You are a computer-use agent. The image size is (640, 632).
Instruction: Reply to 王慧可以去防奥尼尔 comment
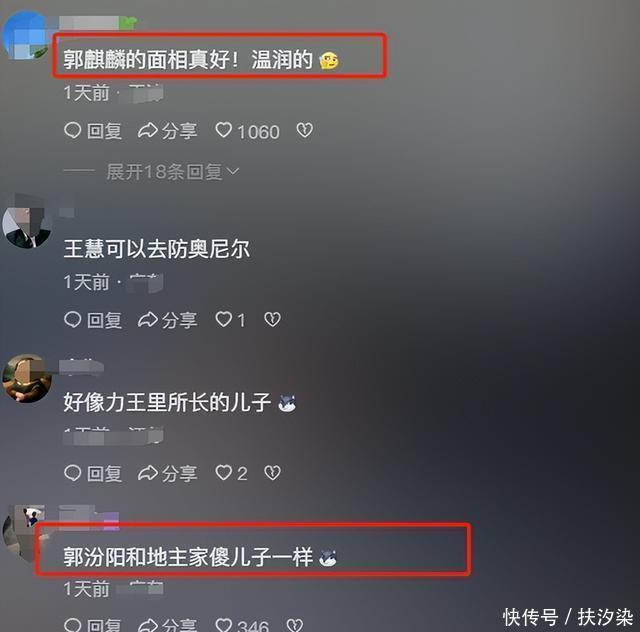click(93, 320)
